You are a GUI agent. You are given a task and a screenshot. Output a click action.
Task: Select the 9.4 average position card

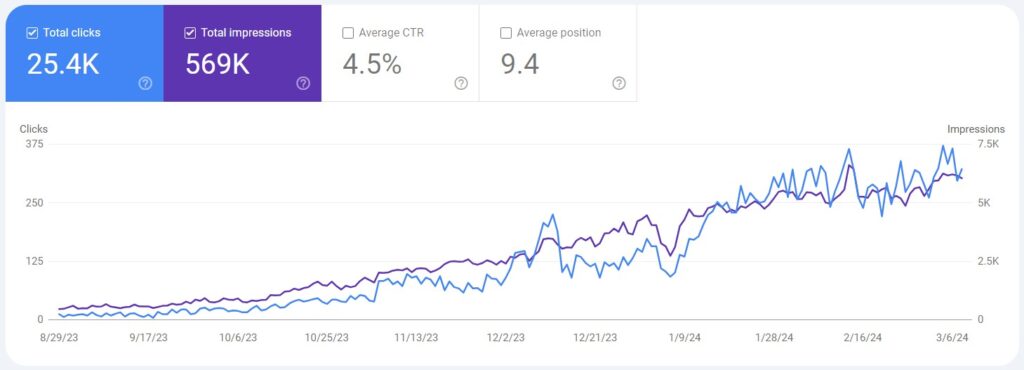(x=558, y=54)
